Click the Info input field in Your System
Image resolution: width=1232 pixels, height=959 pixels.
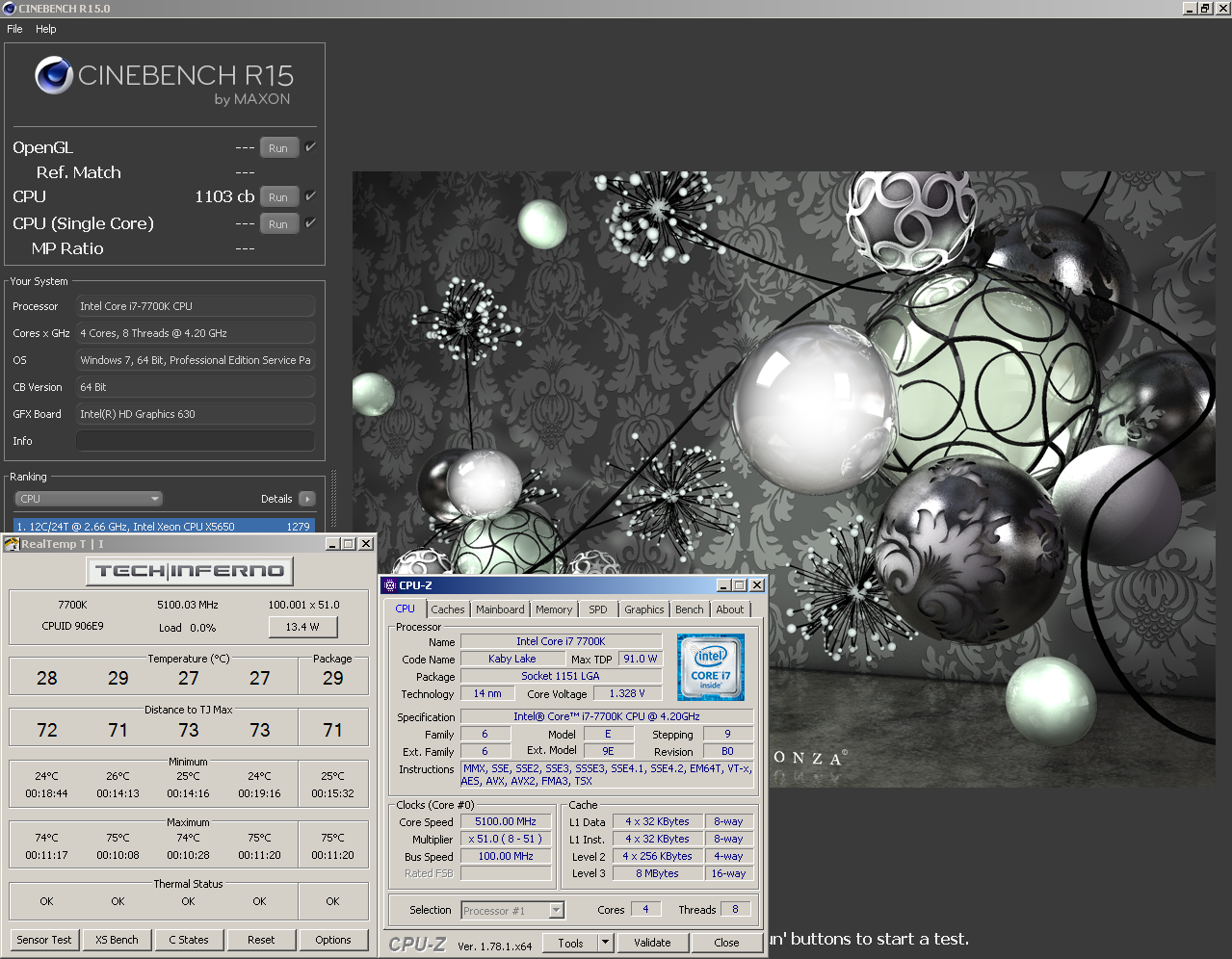[x=196, y=441]
